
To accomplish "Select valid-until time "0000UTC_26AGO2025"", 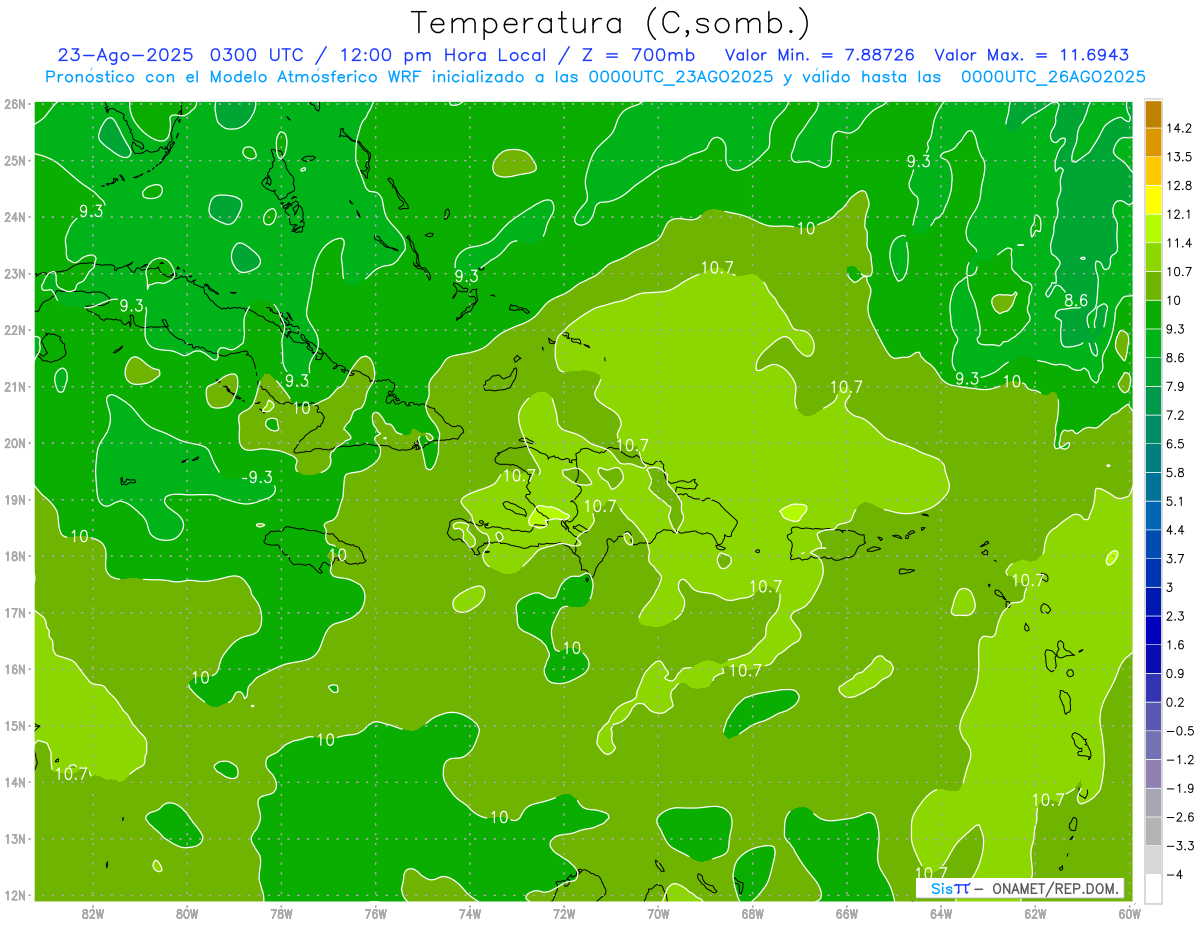I will pyautogui.click(x=1053, y=77).
